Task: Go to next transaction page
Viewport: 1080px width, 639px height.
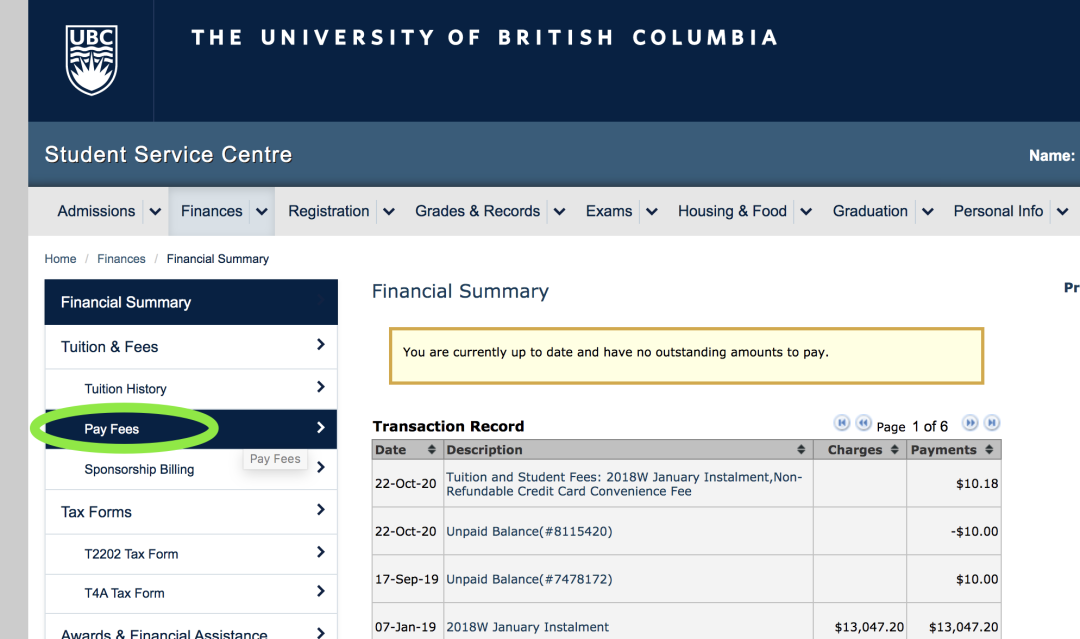Action: click(970, 424)
